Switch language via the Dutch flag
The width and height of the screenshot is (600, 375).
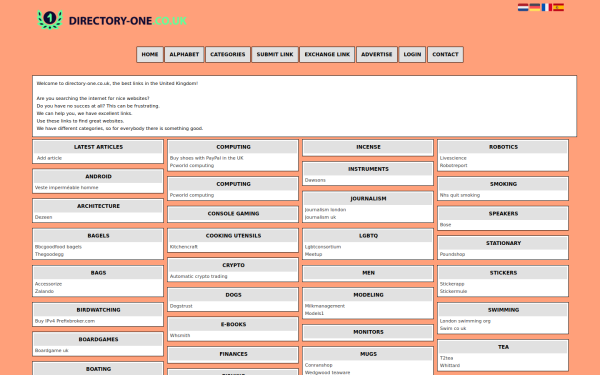point(523,7)
